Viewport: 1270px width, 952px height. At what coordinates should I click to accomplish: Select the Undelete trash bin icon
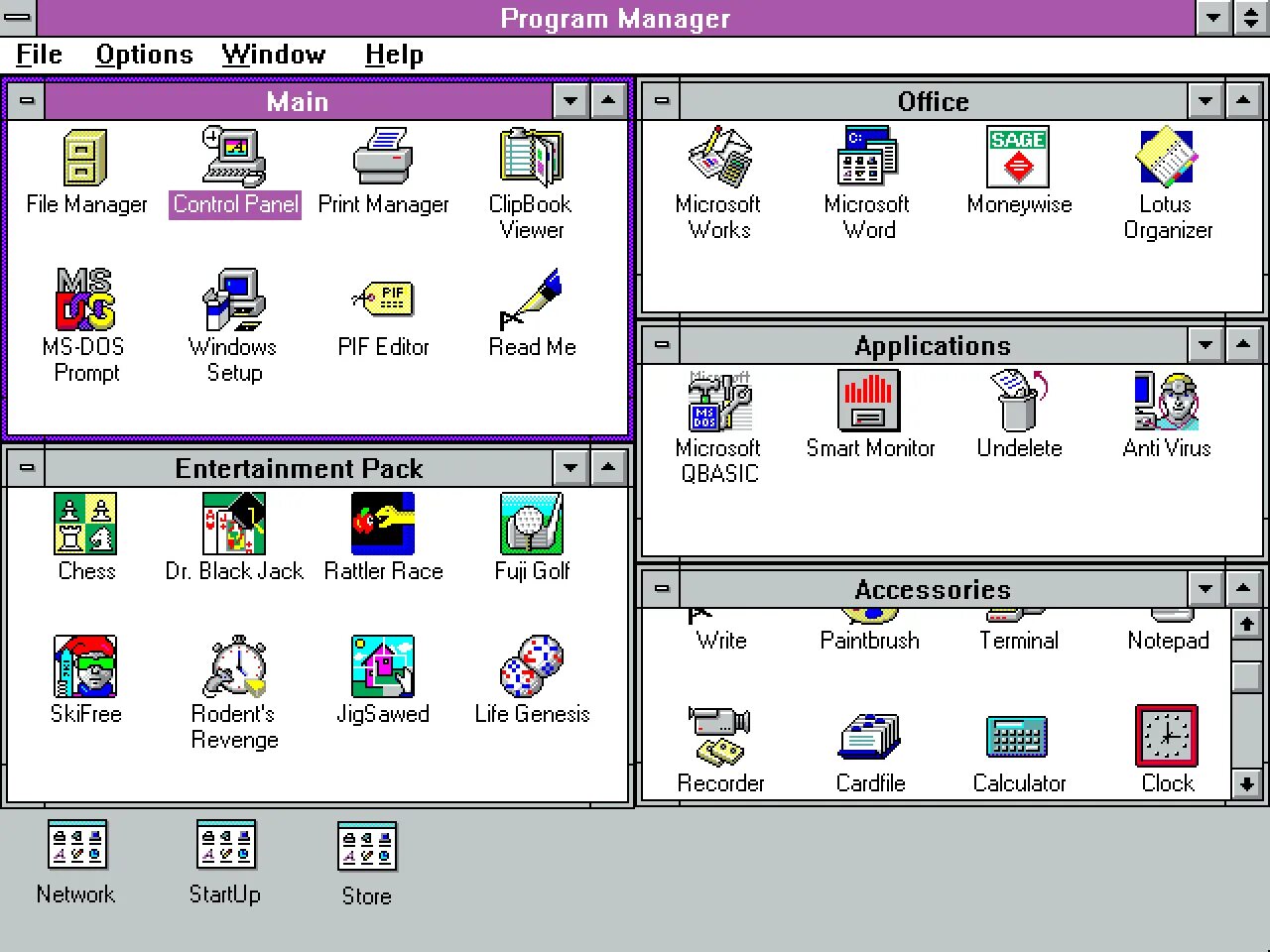pyautogui.click(x=1018, y=401)
